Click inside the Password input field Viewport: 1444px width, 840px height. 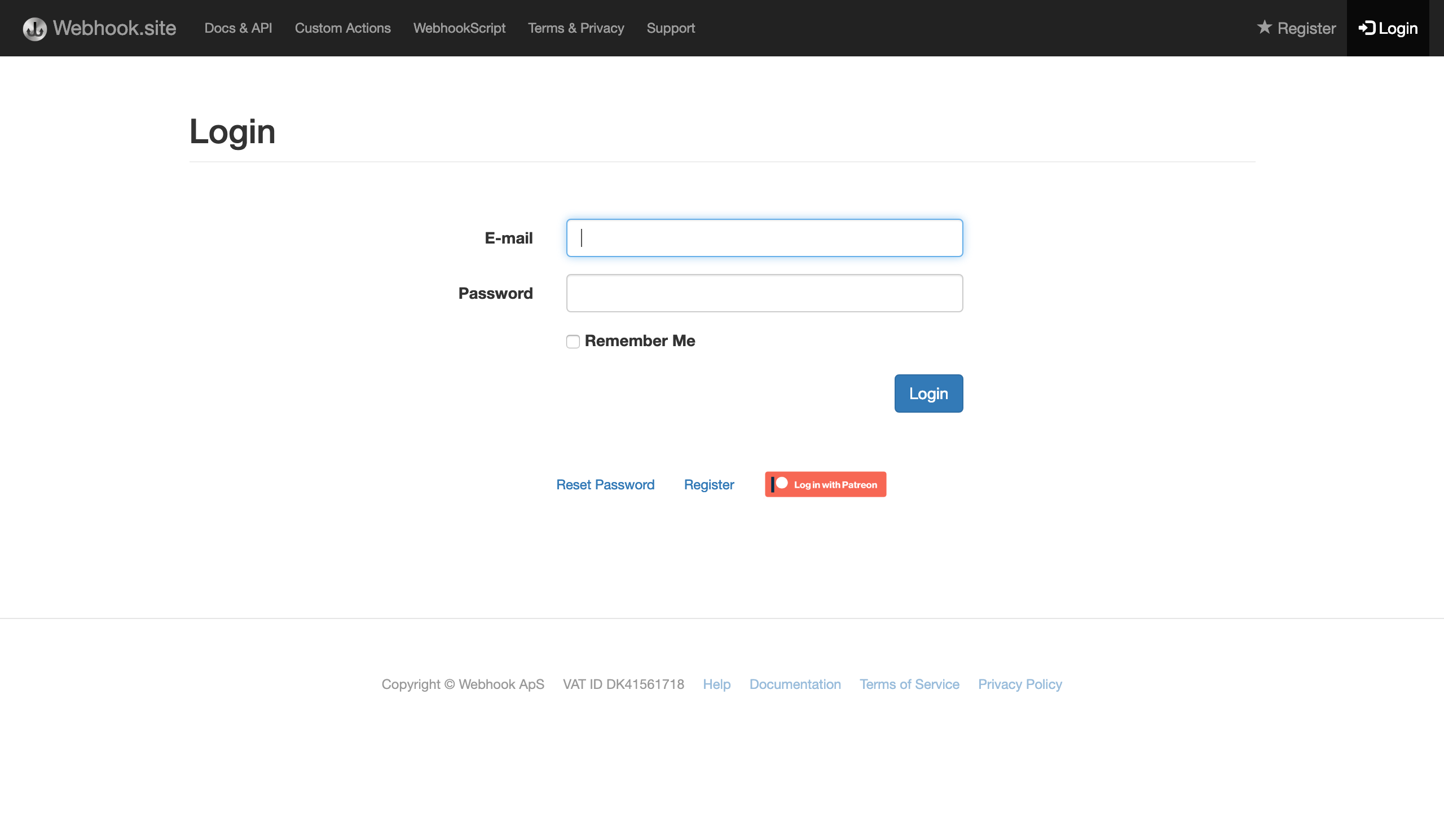click(764, 293)
